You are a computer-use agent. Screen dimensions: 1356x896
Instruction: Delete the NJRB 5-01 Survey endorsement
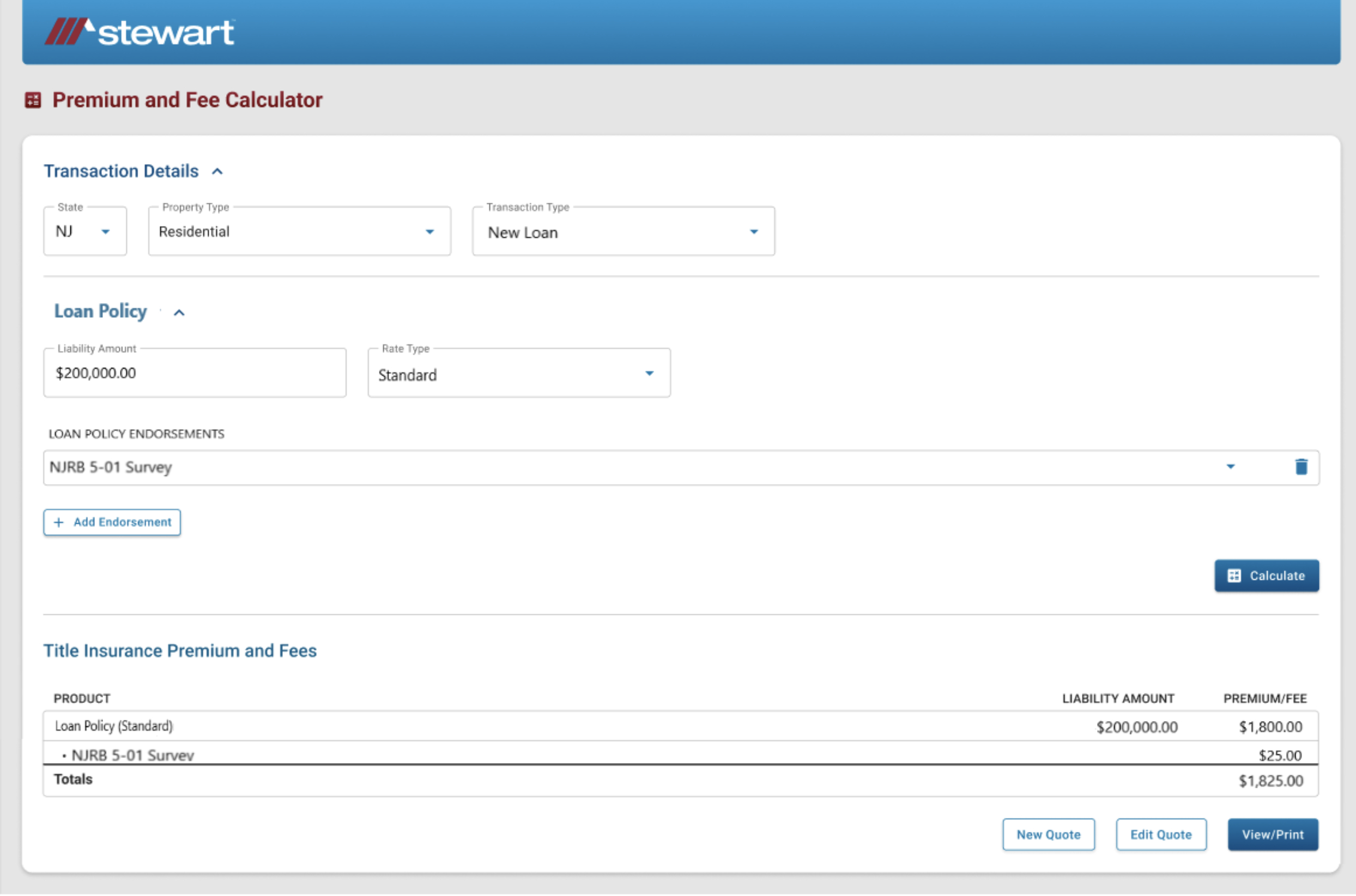pos(1301,467)
